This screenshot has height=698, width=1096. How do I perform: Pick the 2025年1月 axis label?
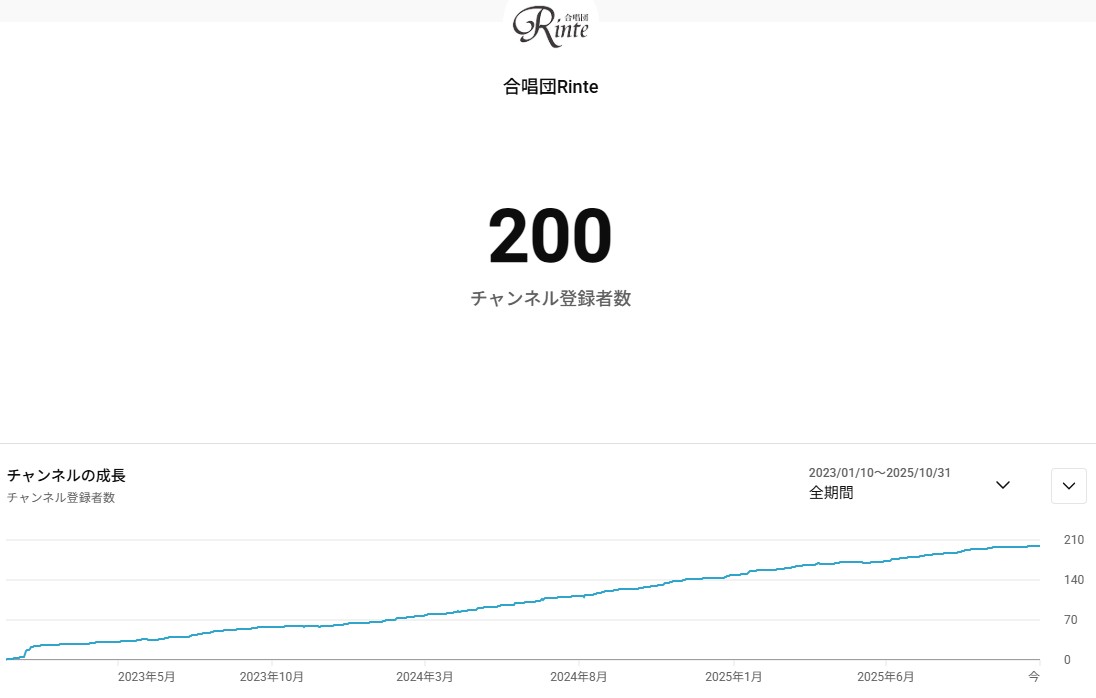point(733,677)
